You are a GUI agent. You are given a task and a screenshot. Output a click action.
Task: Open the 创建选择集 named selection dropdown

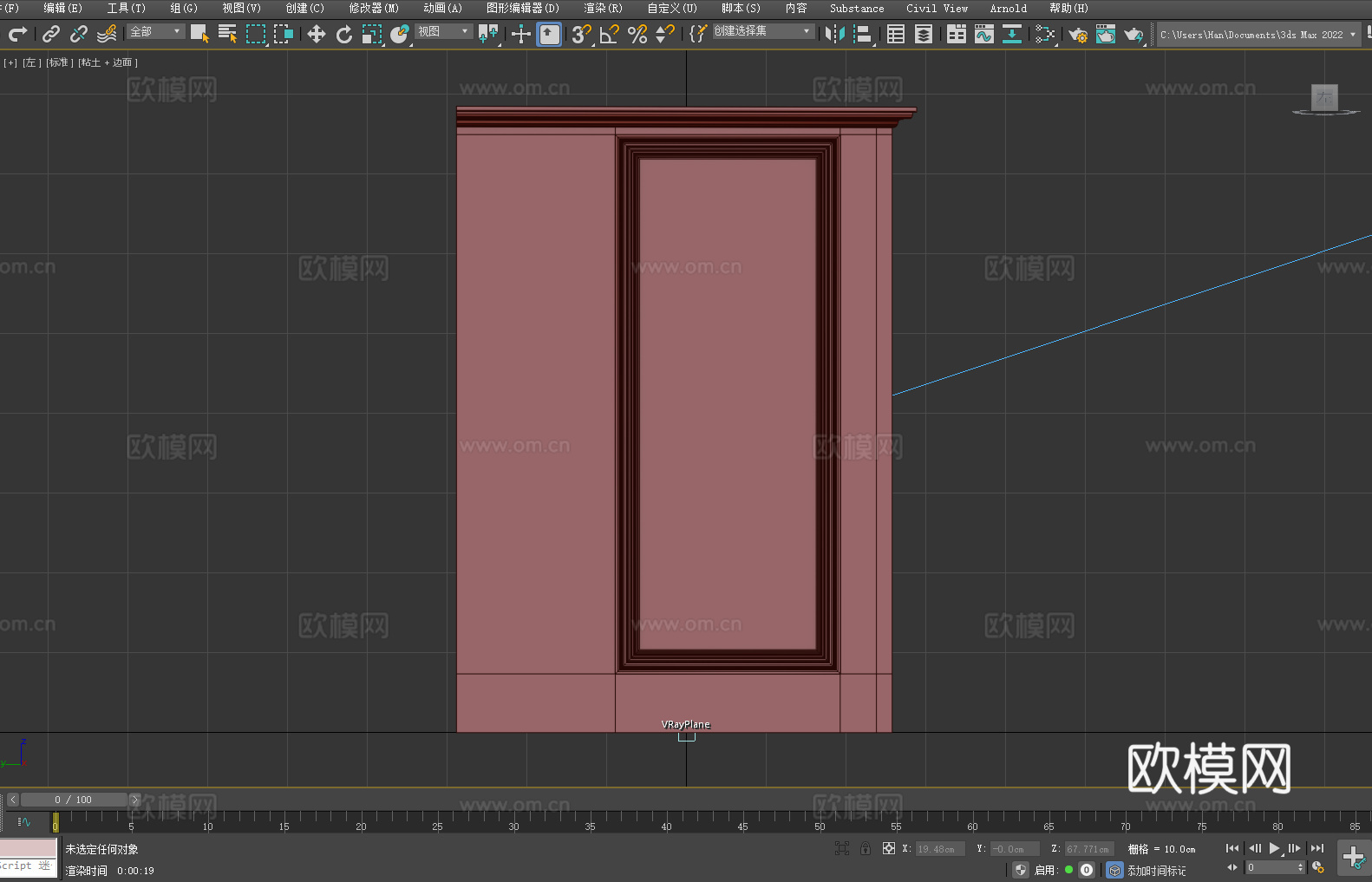763,31
